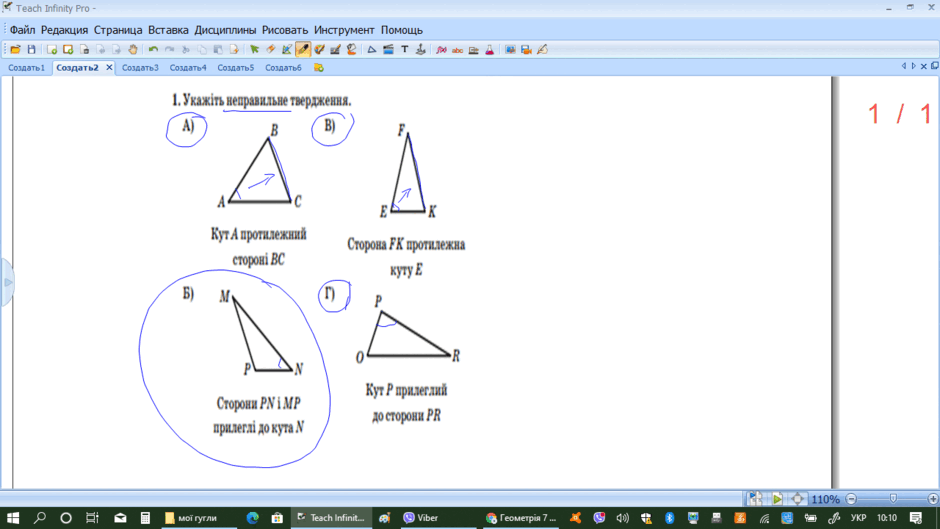The height and width of the screenshot is (529, 940).
Task: Click the Bluetooth tray icon
Action: [x=669, y=518]
